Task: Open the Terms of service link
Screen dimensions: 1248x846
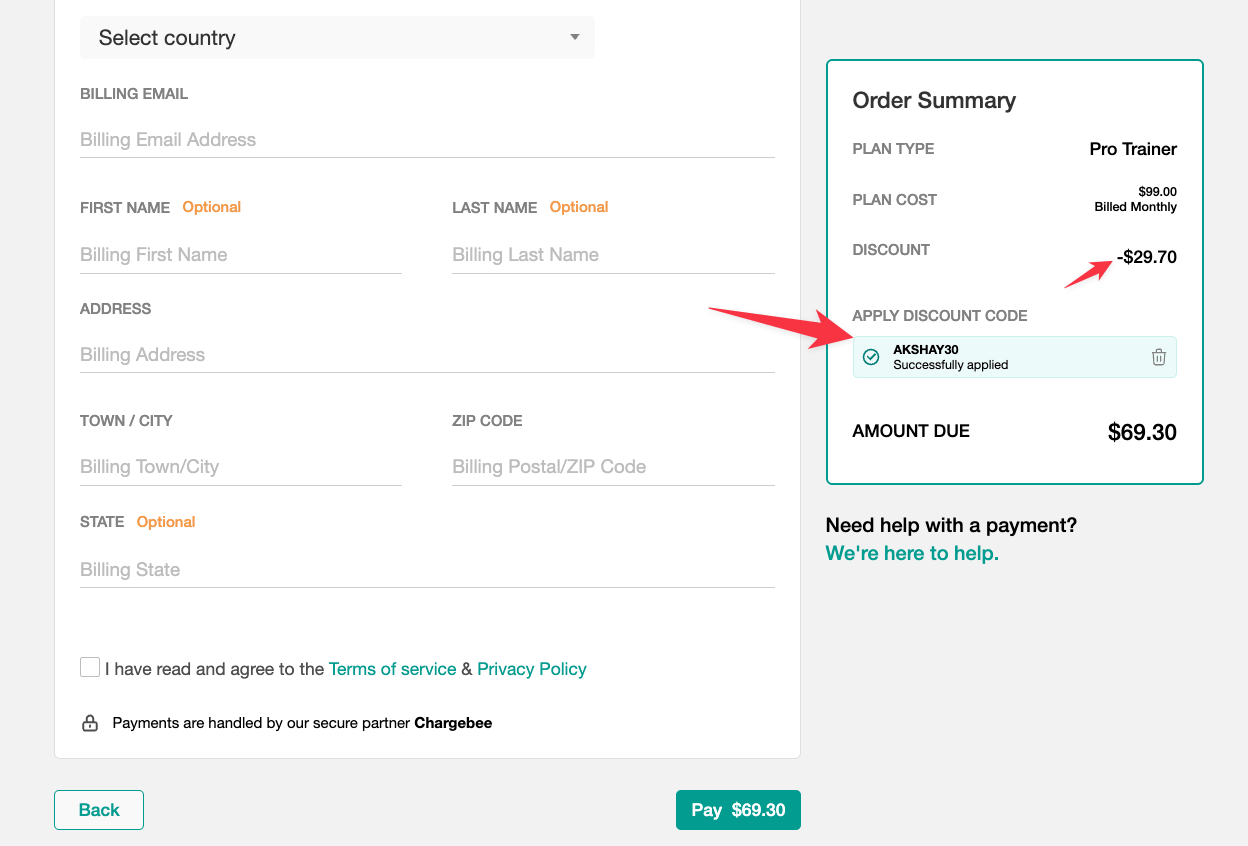Action: [392, 669]
